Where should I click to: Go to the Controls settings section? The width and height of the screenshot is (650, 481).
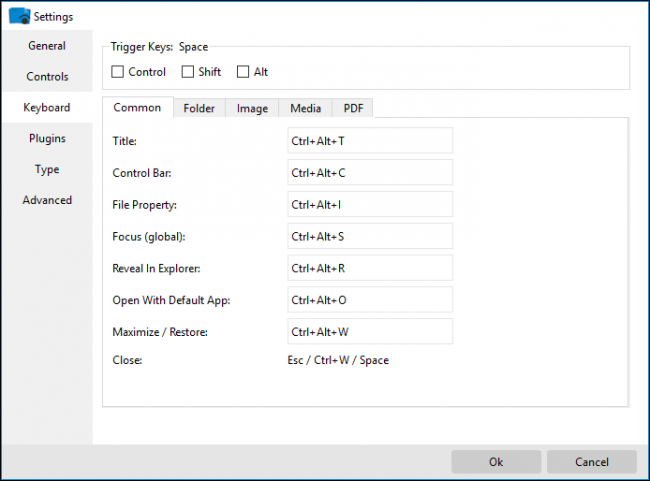pyautogui.click(x=47, y=77)
